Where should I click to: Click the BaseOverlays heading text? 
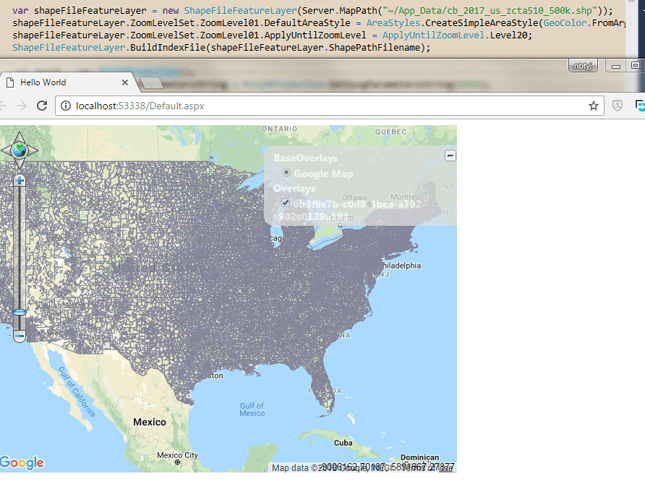[x=306, y=158]
